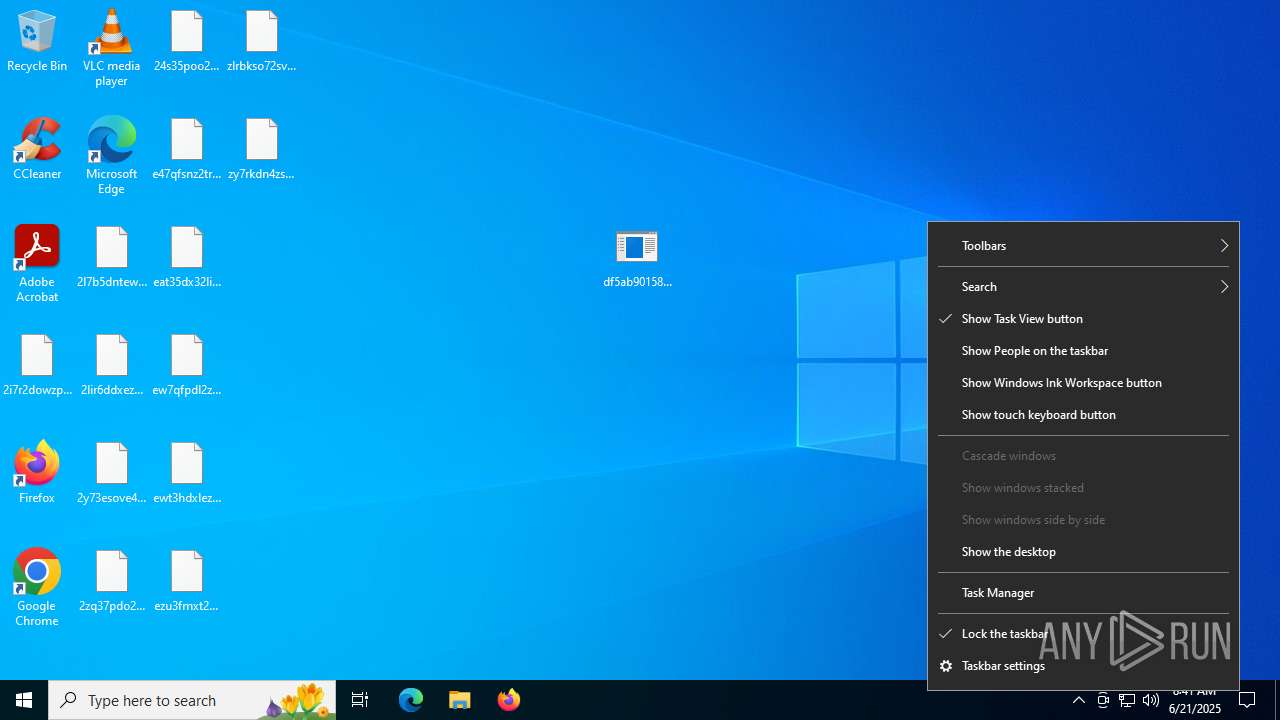Viewport: 1280px width, 720px height.
Task: Open the volume tray icon
Action: tap(1151, 700)
